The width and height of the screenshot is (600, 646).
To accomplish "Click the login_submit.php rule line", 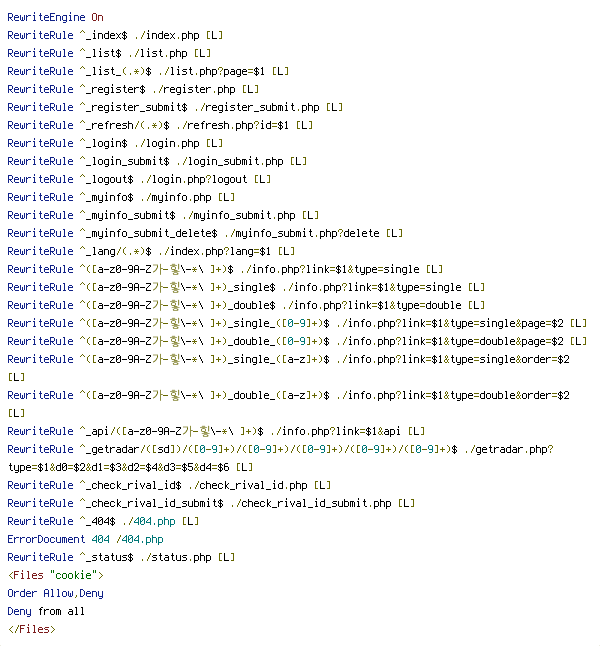I will tap(157, 162).
